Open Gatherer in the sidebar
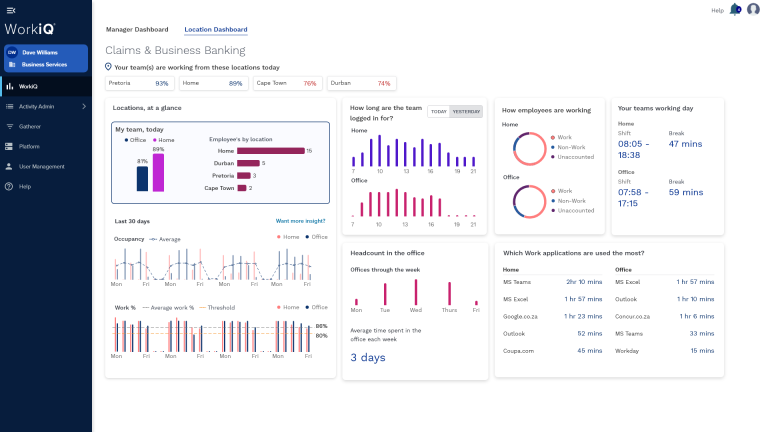 click(x=46, y=126)
